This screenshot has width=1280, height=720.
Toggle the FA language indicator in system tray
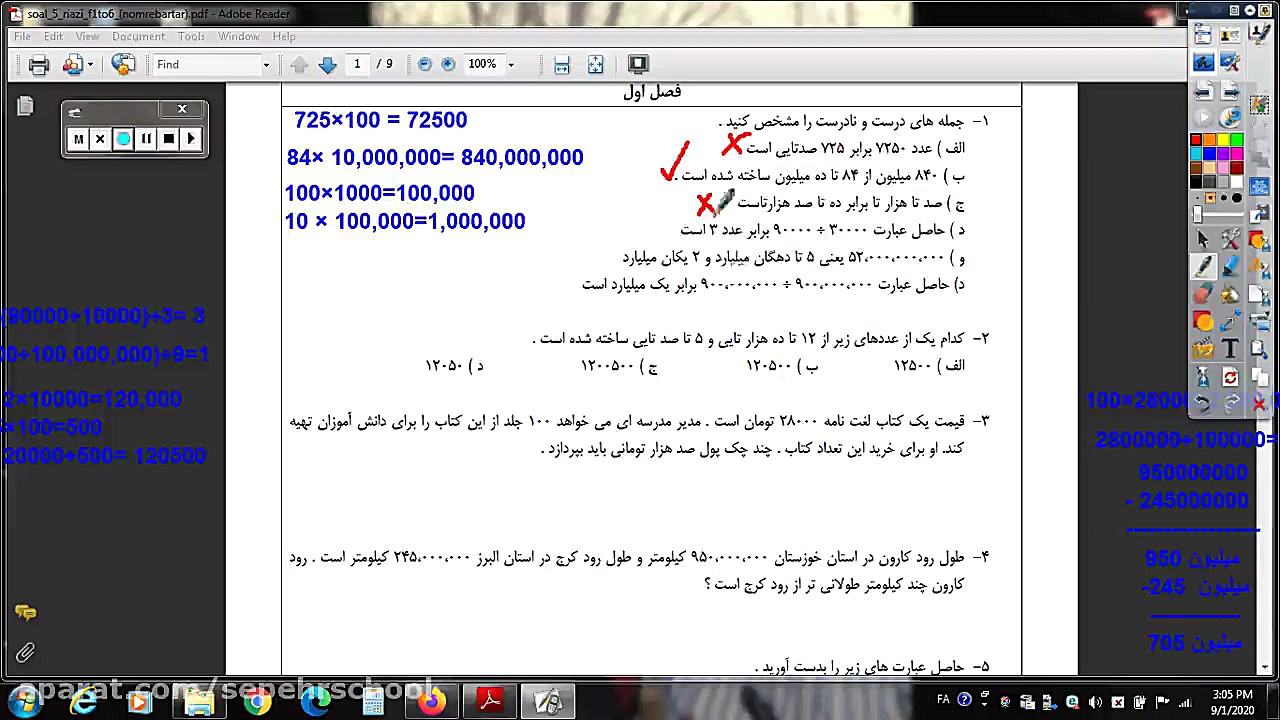click(x=943, y=700)
